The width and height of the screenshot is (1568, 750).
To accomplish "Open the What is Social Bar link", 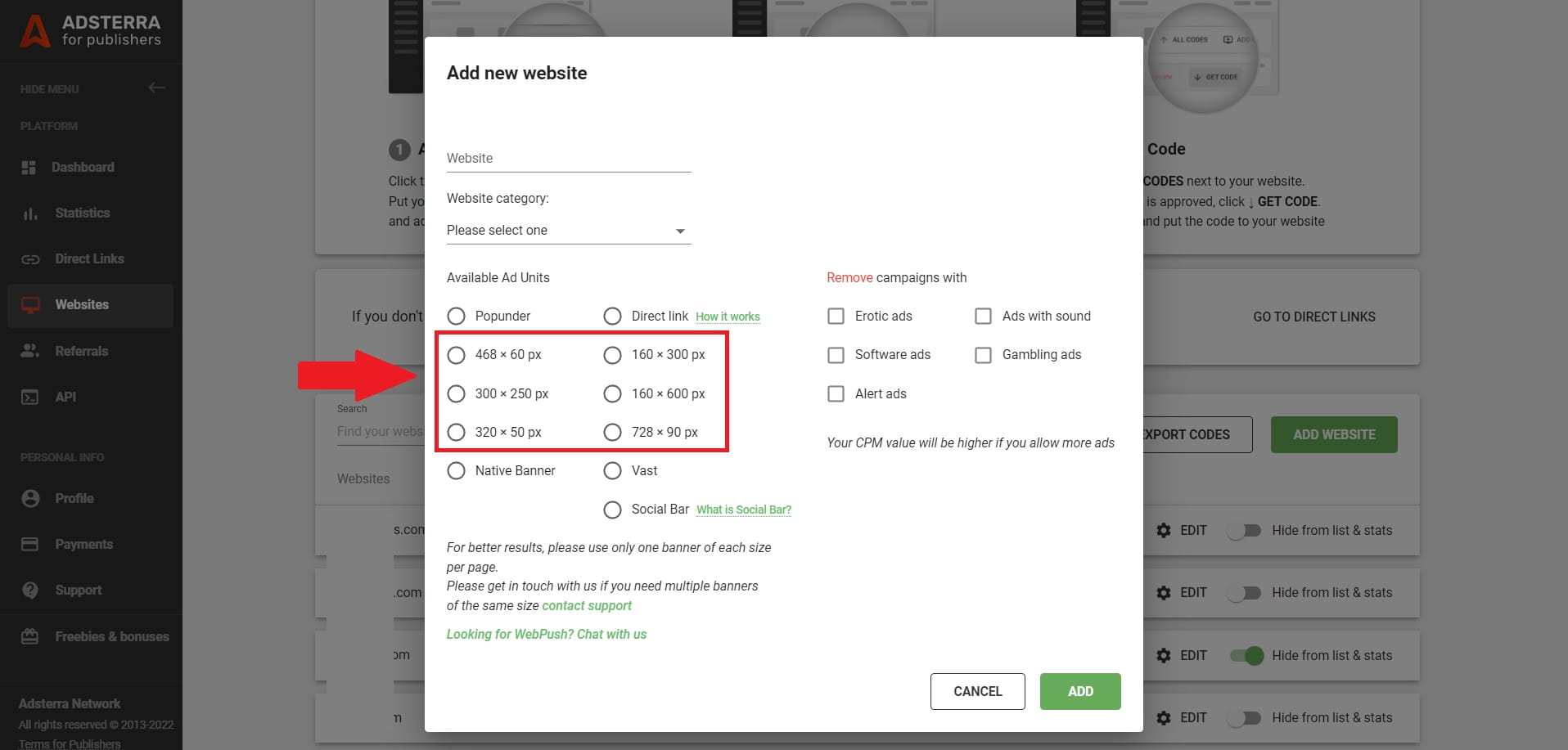I will [743, 510].
